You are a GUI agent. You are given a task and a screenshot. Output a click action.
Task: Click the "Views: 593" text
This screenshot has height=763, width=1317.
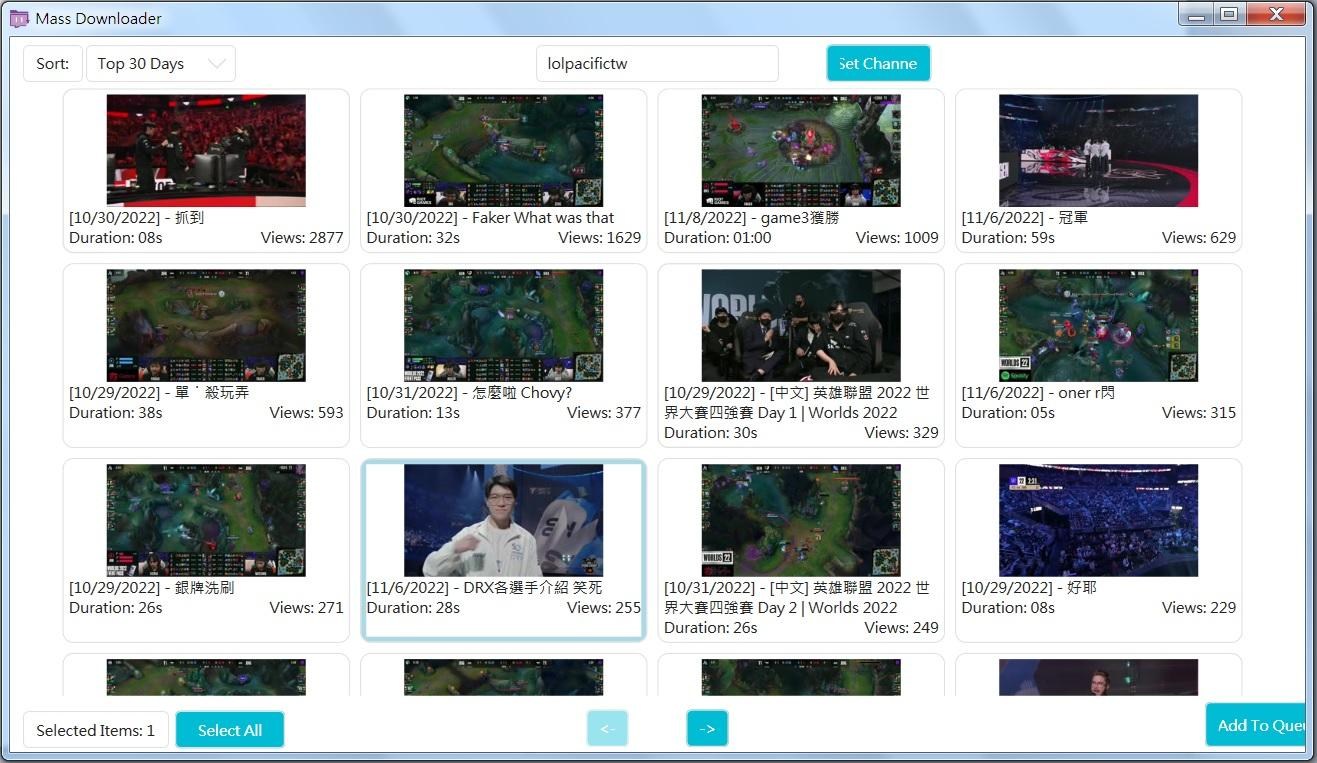307,413
